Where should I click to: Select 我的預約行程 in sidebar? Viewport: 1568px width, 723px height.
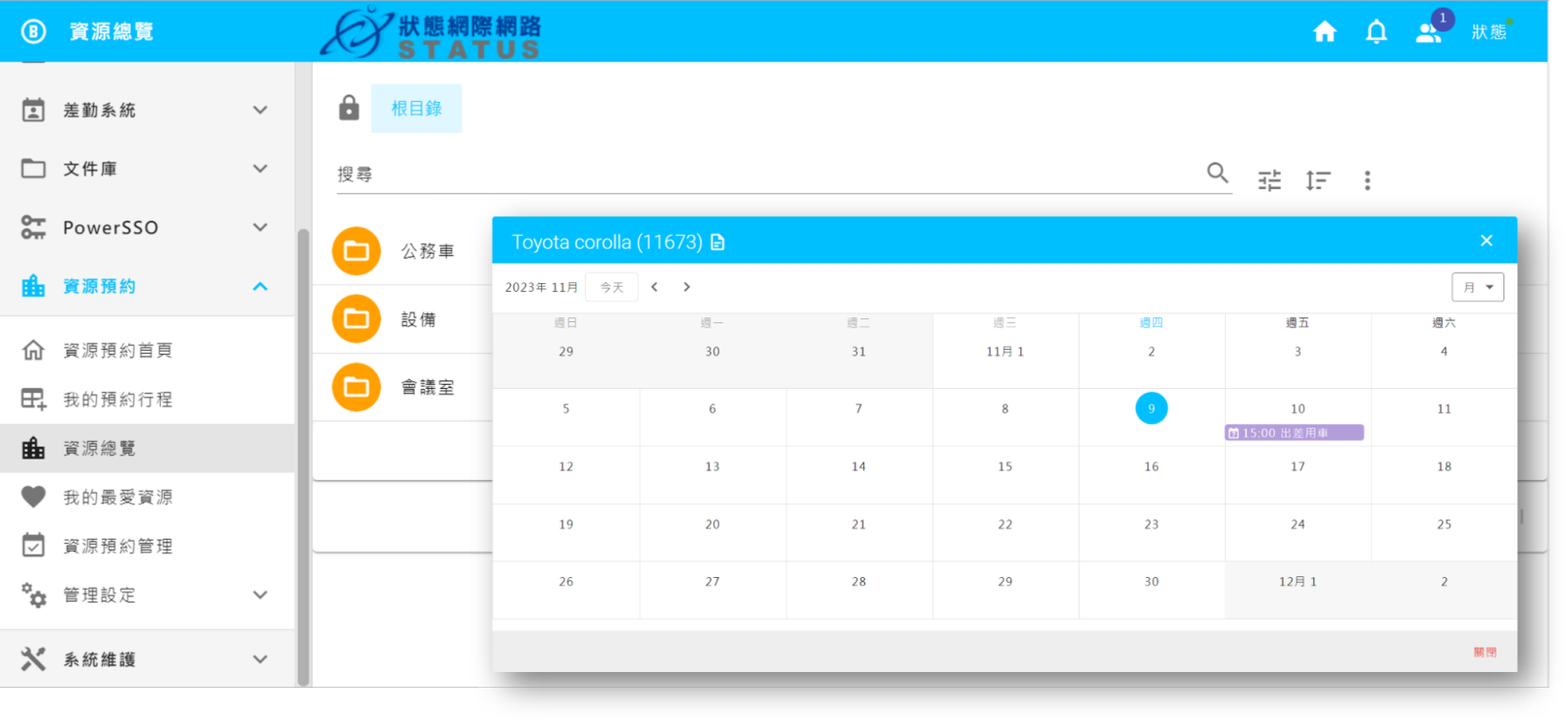(118, 399)
